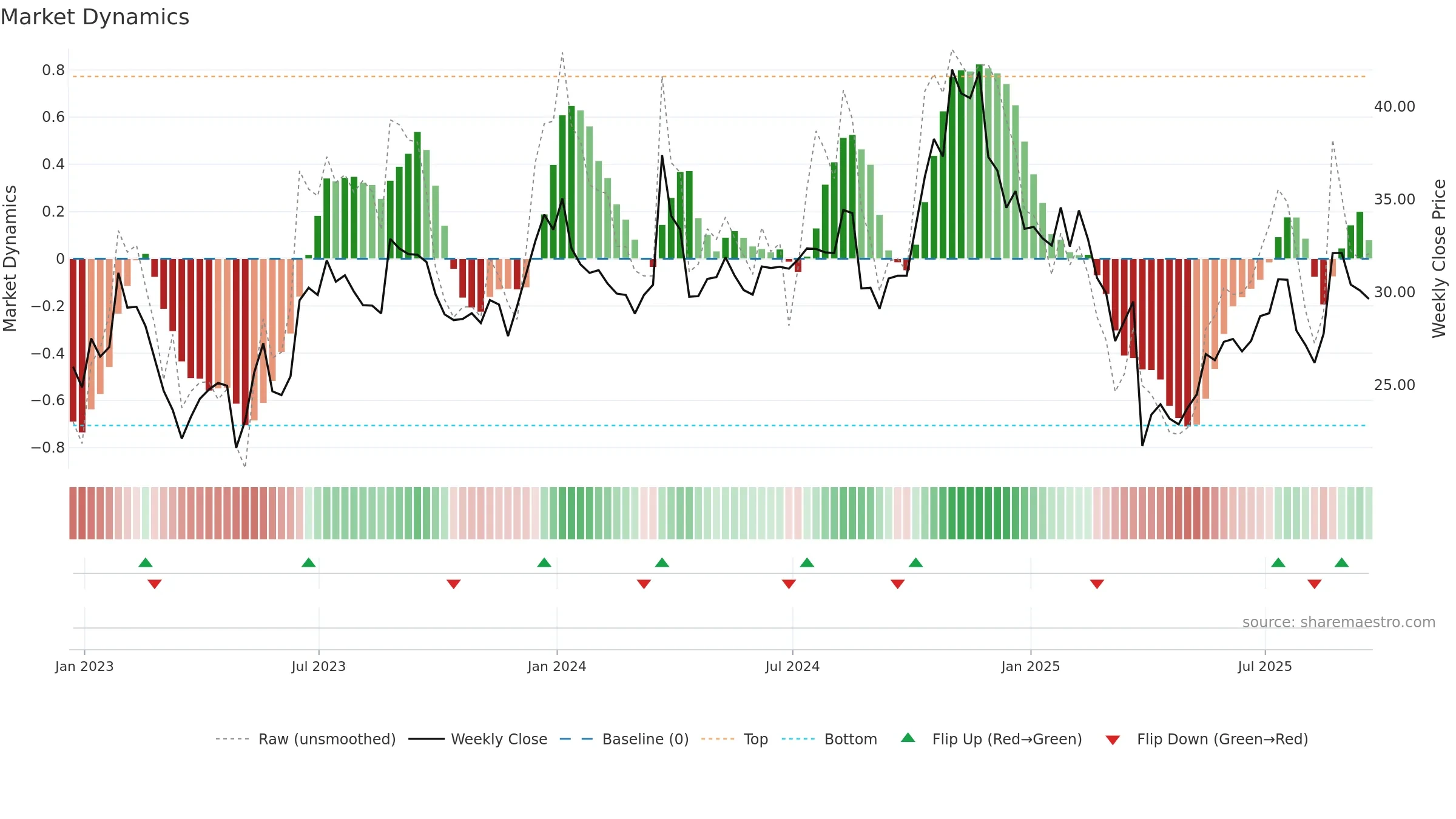Toggle the Weekly Close legend entry
The width and height of the screenshot is (1456, 819).
coord(478,739)
